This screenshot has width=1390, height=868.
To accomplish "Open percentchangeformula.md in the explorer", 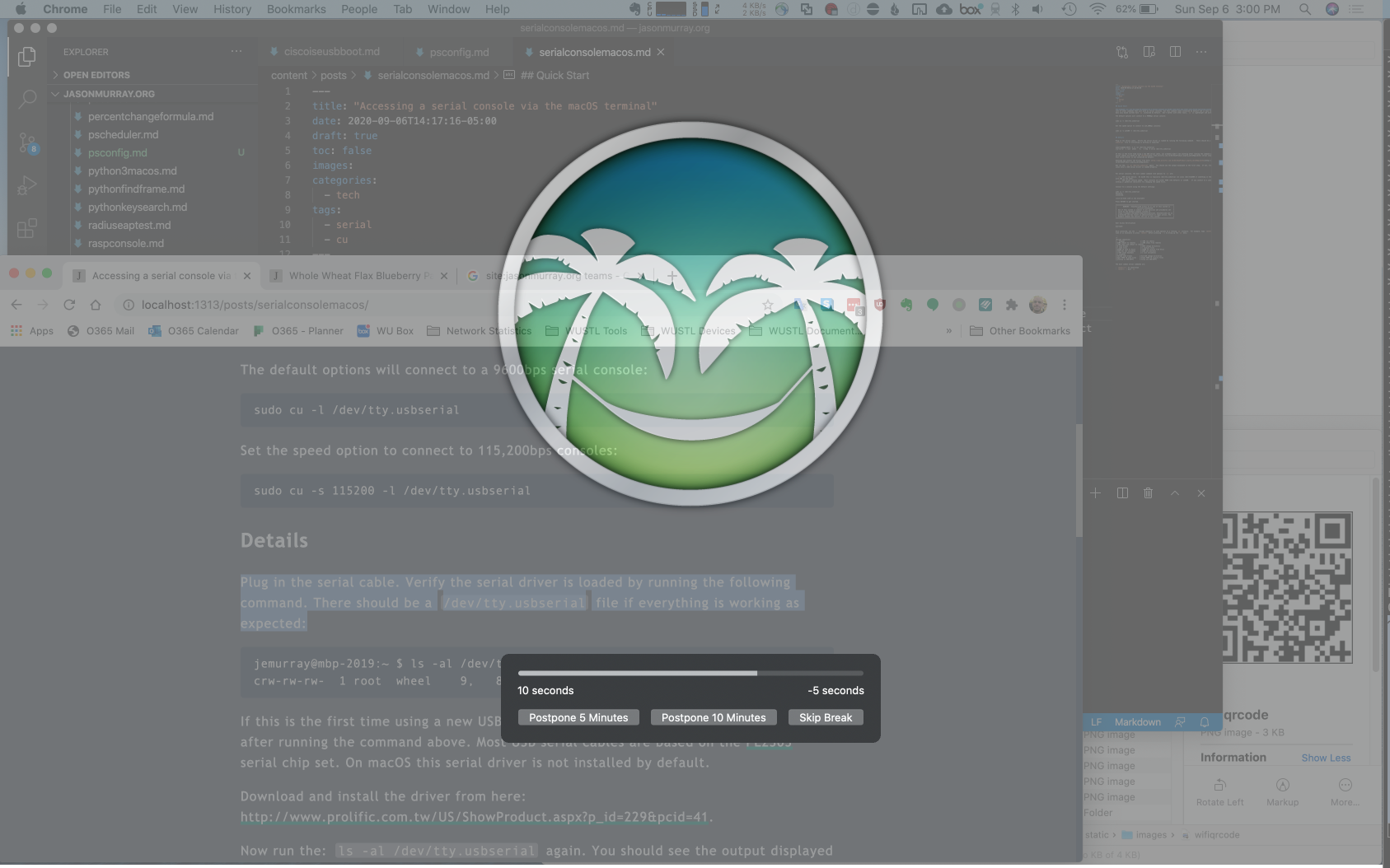I will (x=151, y=116).
